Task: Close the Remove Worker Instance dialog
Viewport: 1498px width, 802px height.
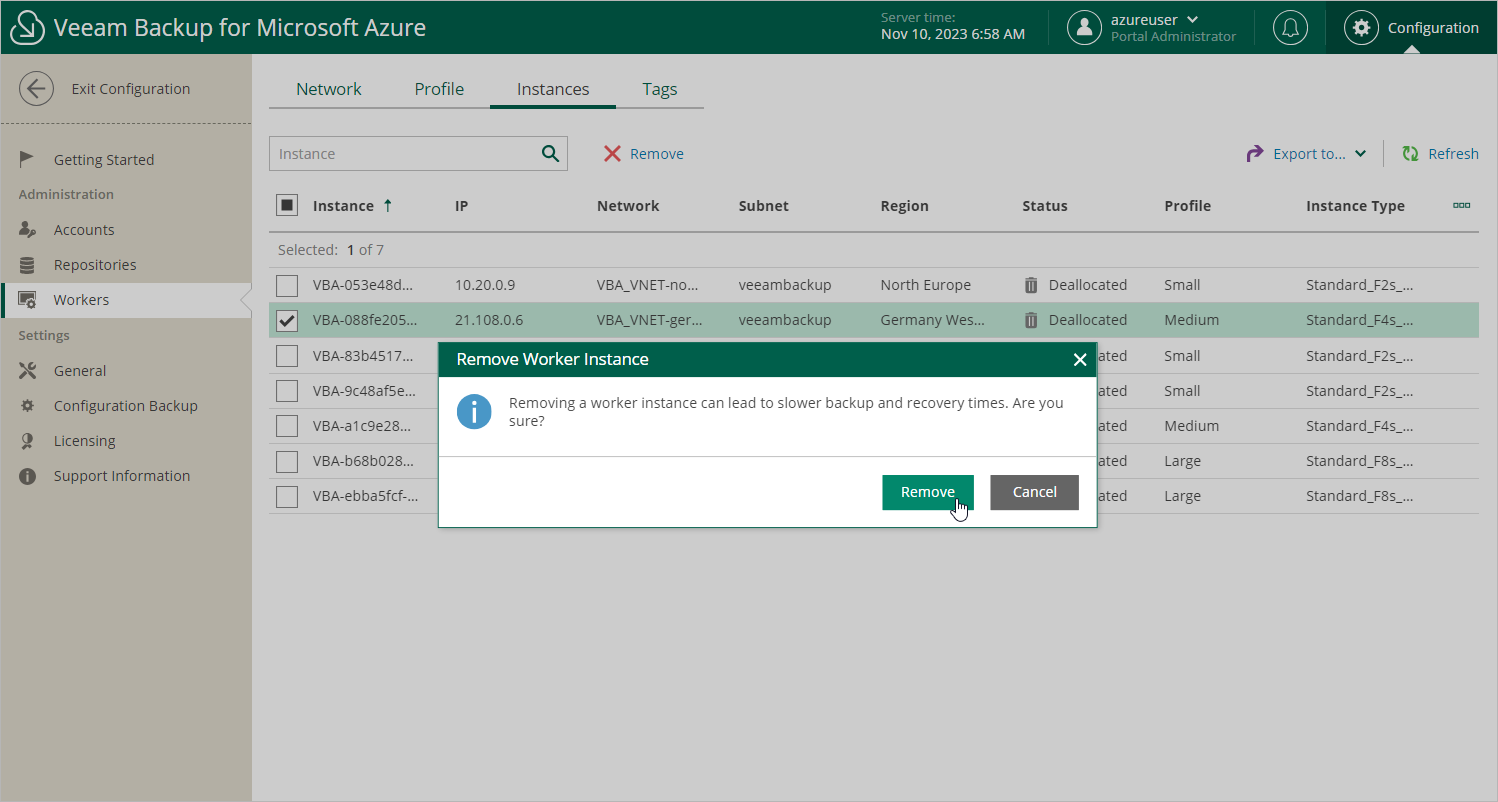Action: [1080, 359]
